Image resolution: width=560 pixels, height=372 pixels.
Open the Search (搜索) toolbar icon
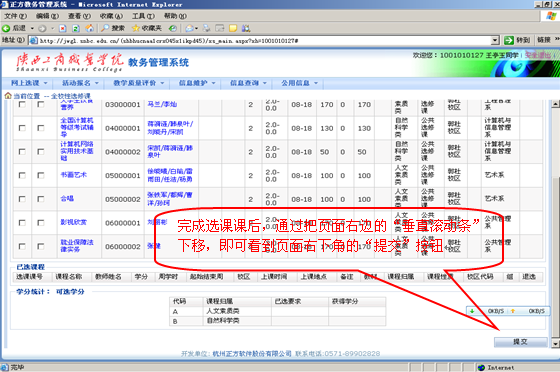click(x=105, y=28)
